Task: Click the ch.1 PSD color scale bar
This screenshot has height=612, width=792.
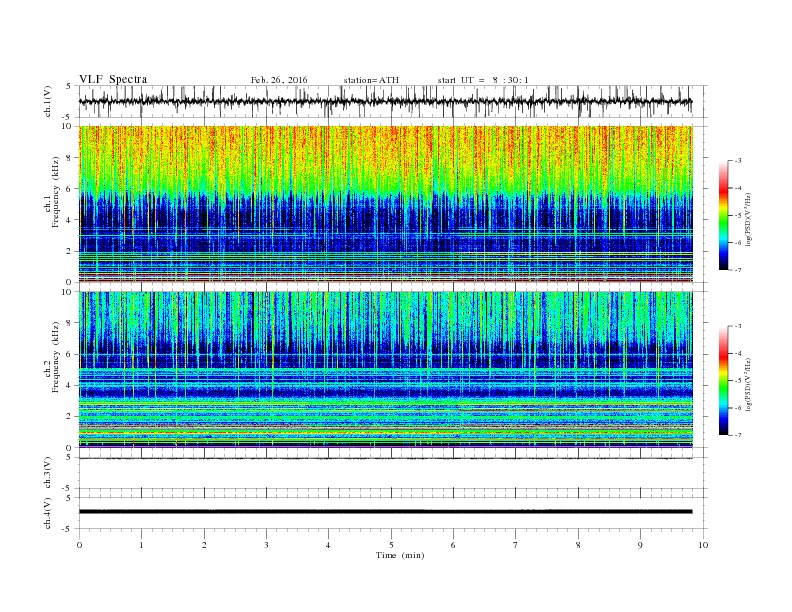Action: coord(724,215)
